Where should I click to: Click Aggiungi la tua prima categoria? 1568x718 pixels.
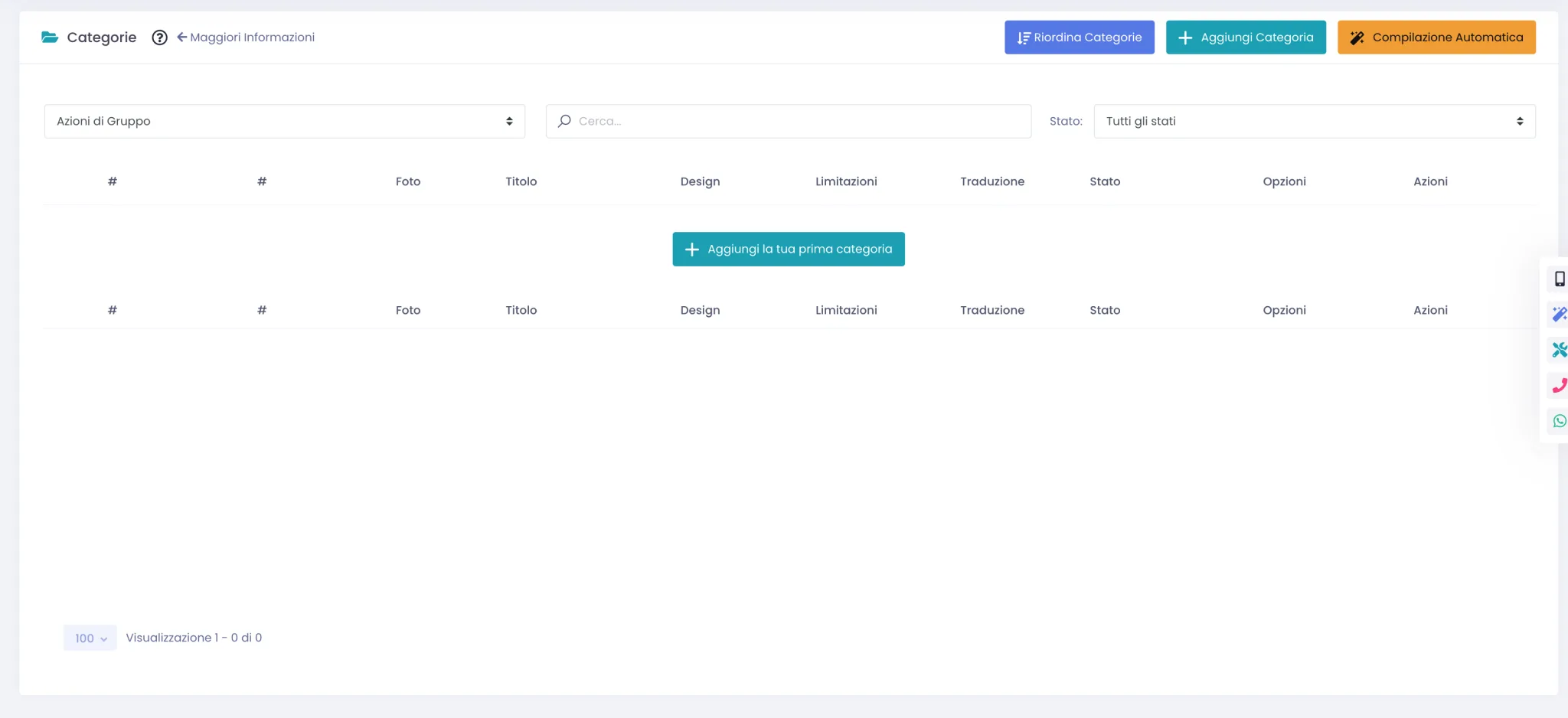click(789, 250)
